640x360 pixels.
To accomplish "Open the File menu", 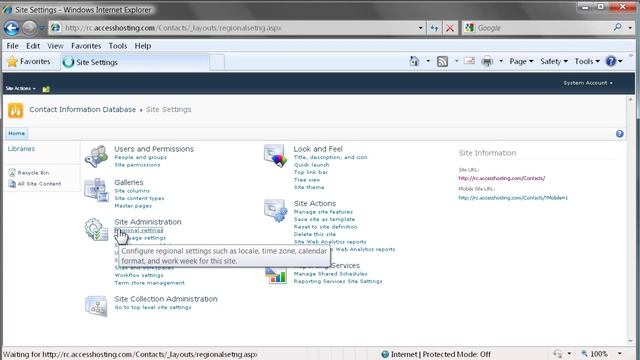I will pyautogui.click(x=12, y=46).
